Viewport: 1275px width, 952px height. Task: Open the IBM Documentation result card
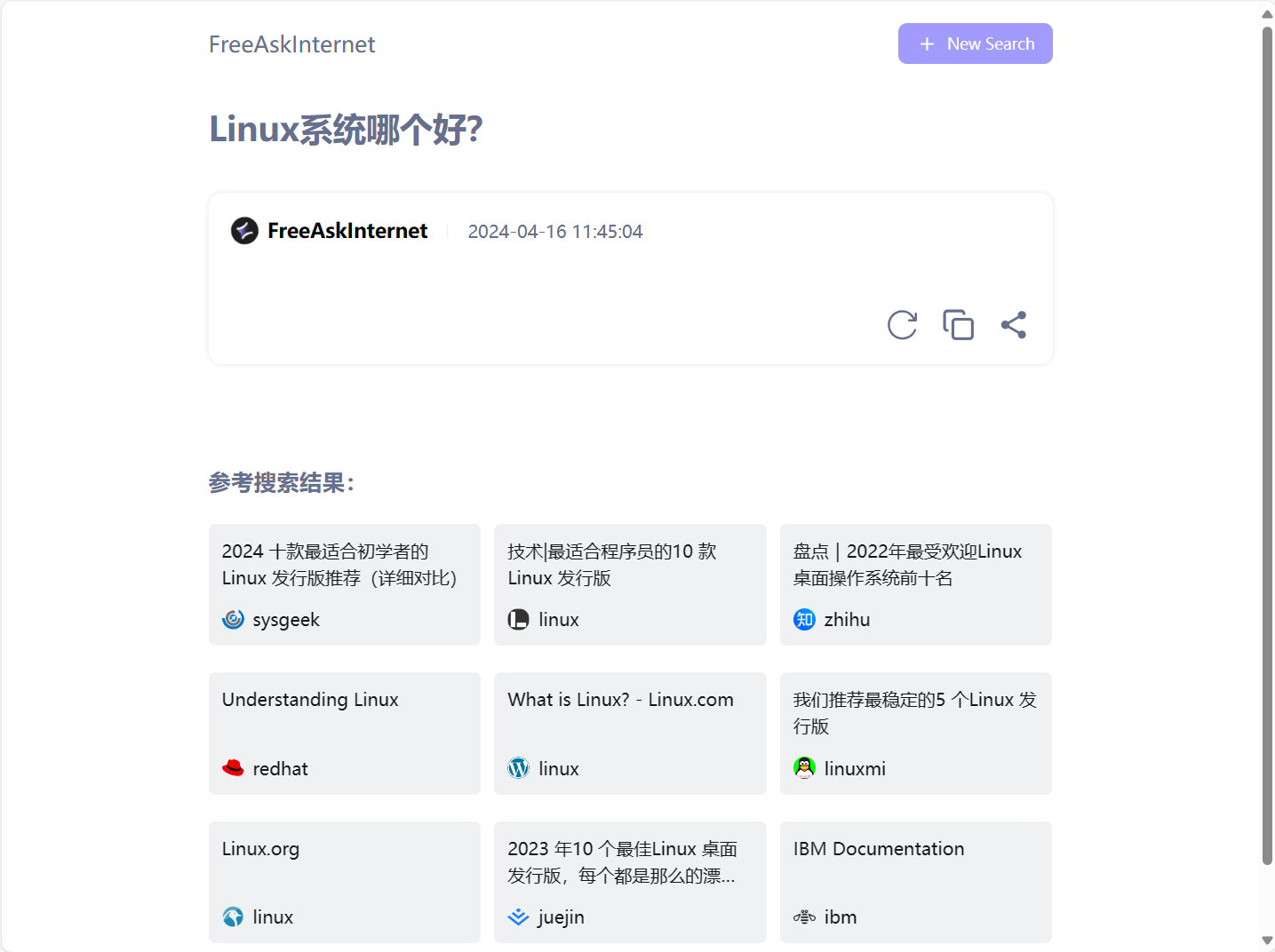click(915, 881)
